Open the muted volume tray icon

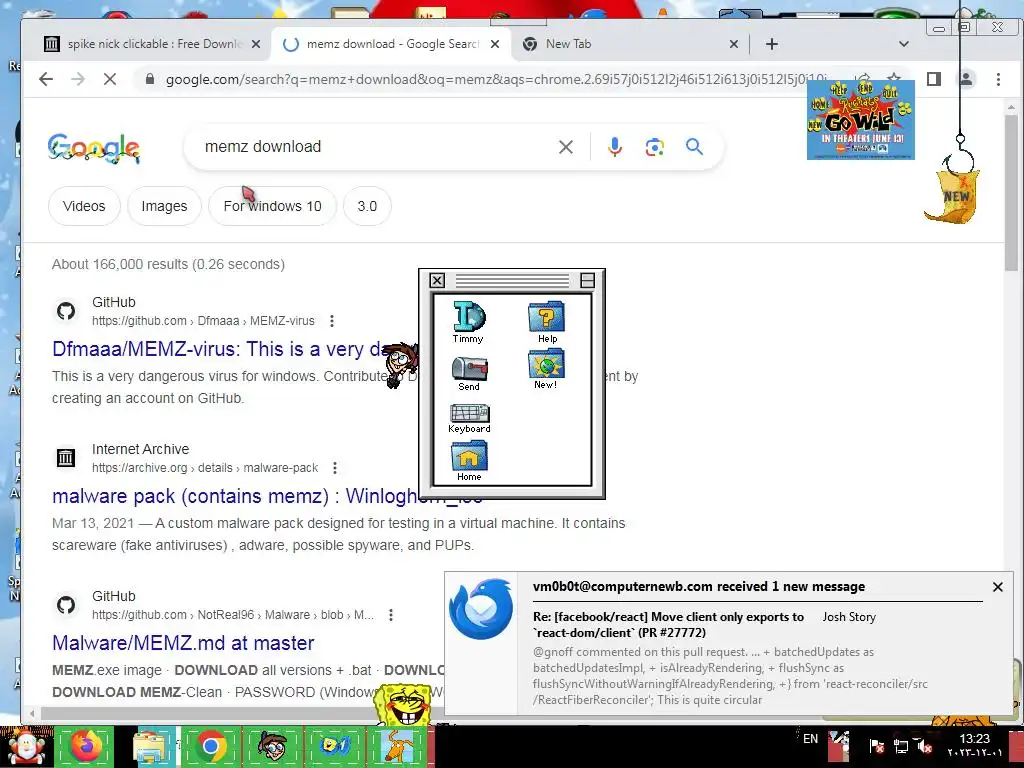(923, 746)
